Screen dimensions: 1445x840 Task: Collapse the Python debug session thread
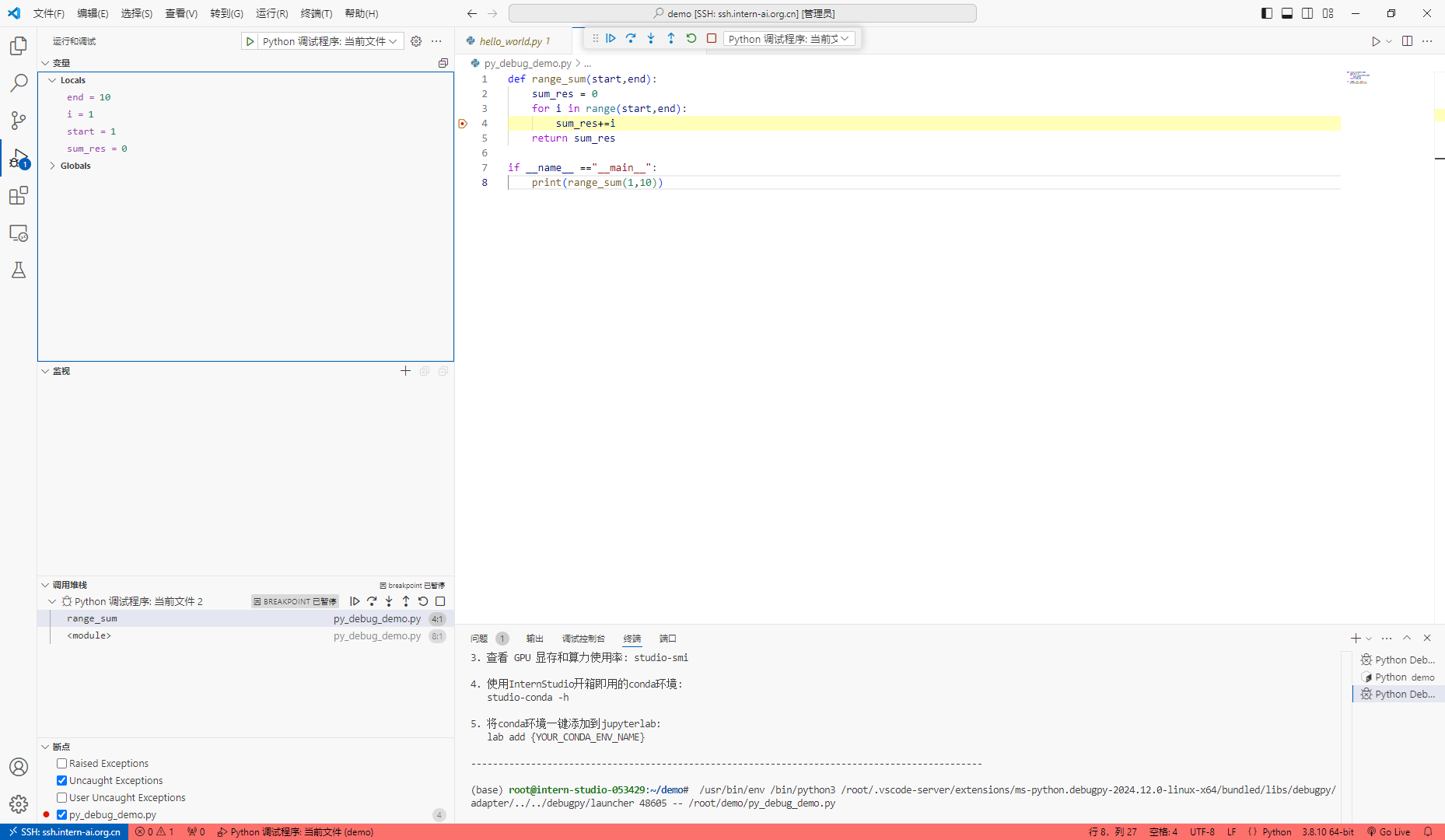point(52,601)
